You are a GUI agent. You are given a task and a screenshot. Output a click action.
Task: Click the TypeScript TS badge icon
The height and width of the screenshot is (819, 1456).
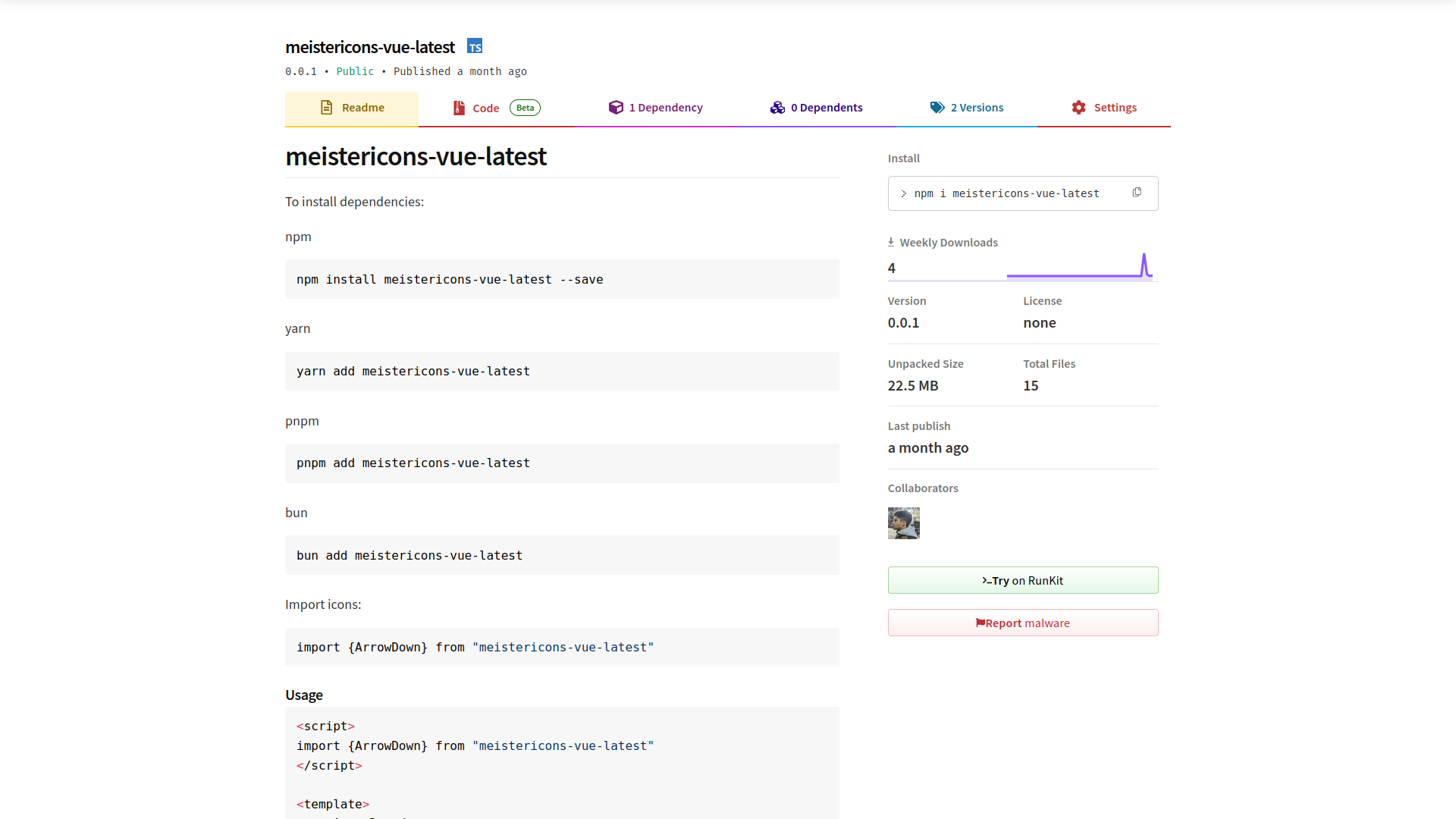(x=475, y=46)
